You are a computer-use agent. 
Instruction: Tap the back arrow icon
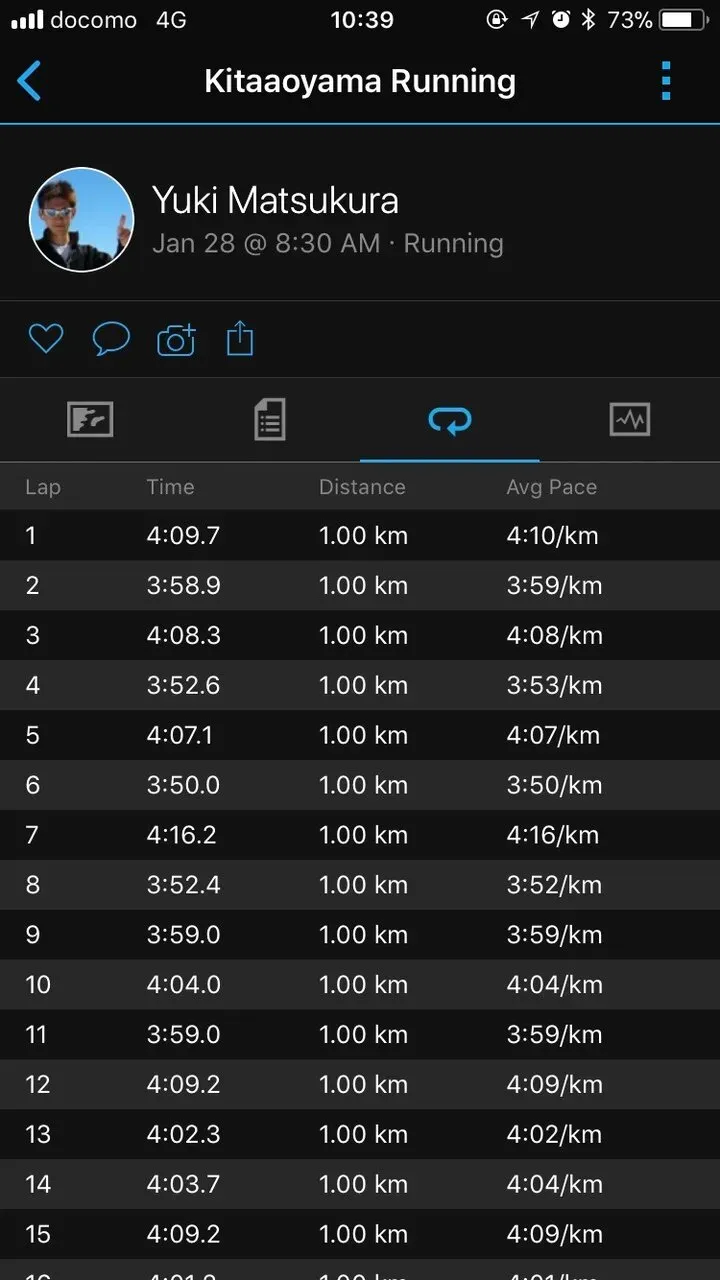point(30,81)
